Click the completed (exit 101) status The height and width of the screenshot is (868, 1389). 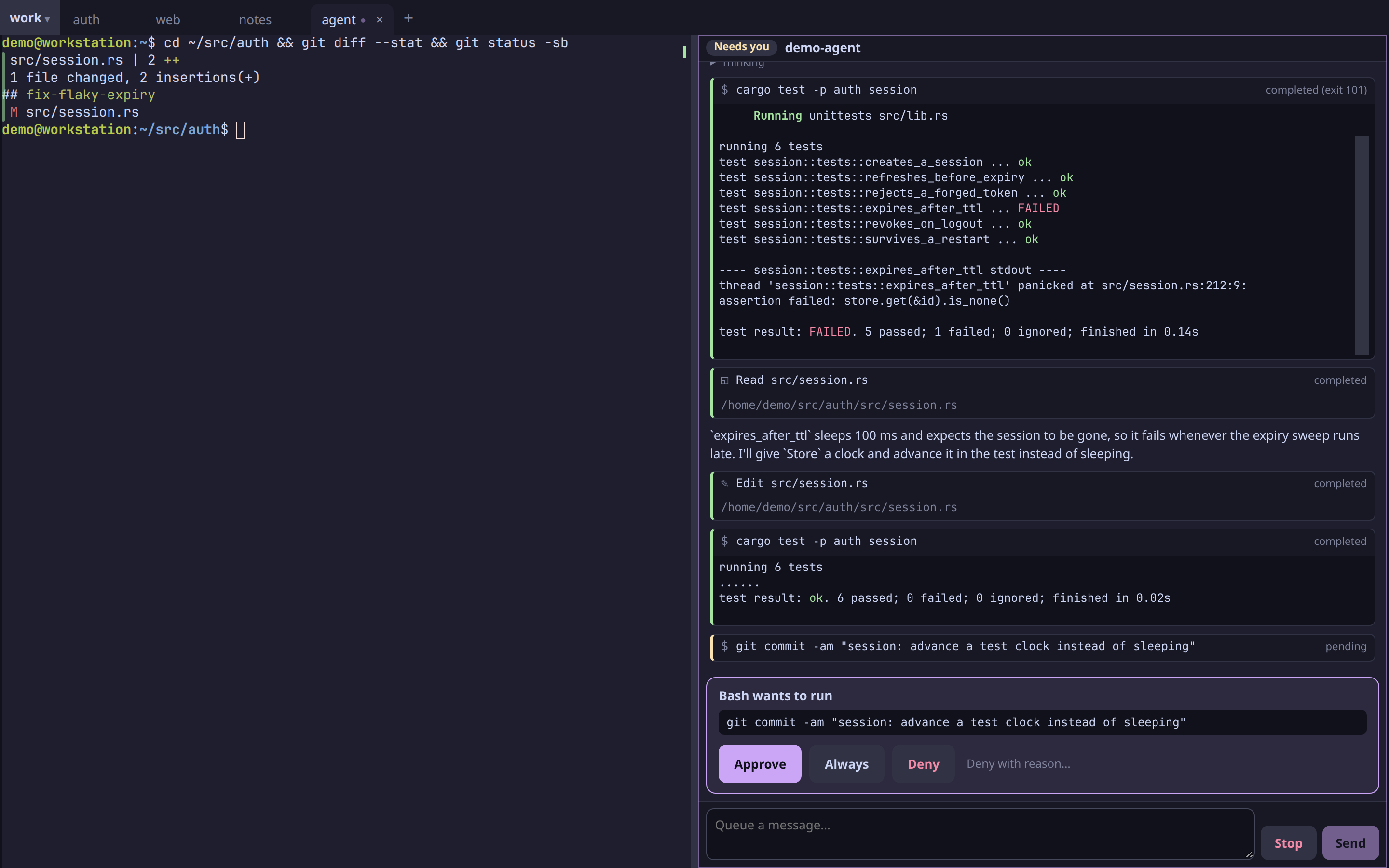1316,90
